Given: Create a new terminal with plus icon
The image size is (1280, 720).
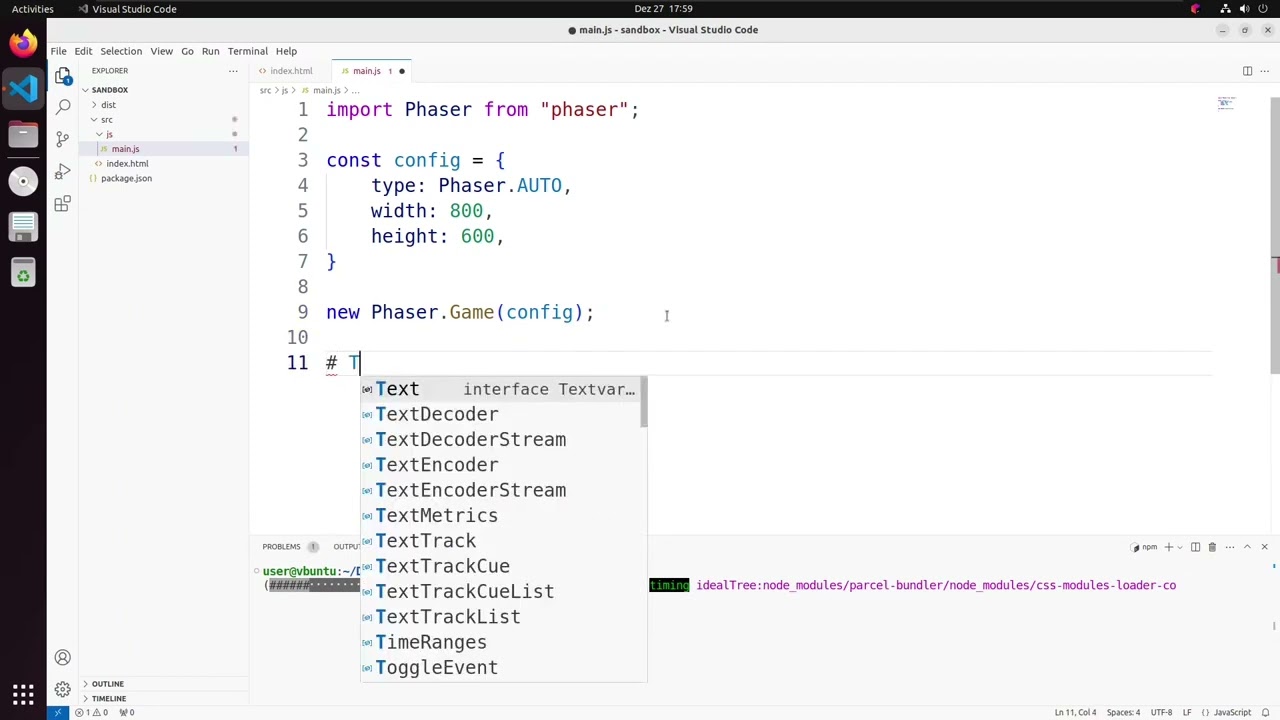Looking at the screenshot, I should [x=1166, y=547].
